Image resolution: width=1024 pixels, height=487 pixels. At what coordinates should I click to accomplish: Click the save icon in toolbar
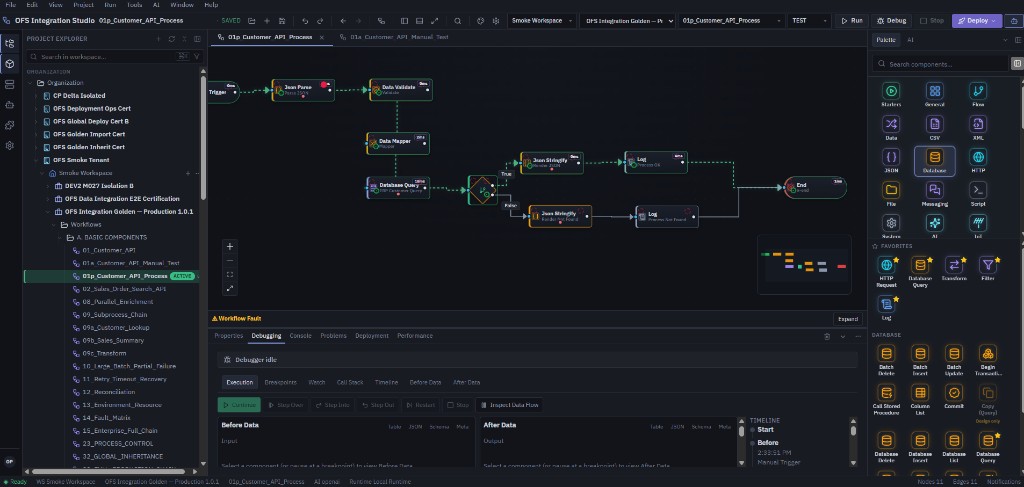[282, 21]
